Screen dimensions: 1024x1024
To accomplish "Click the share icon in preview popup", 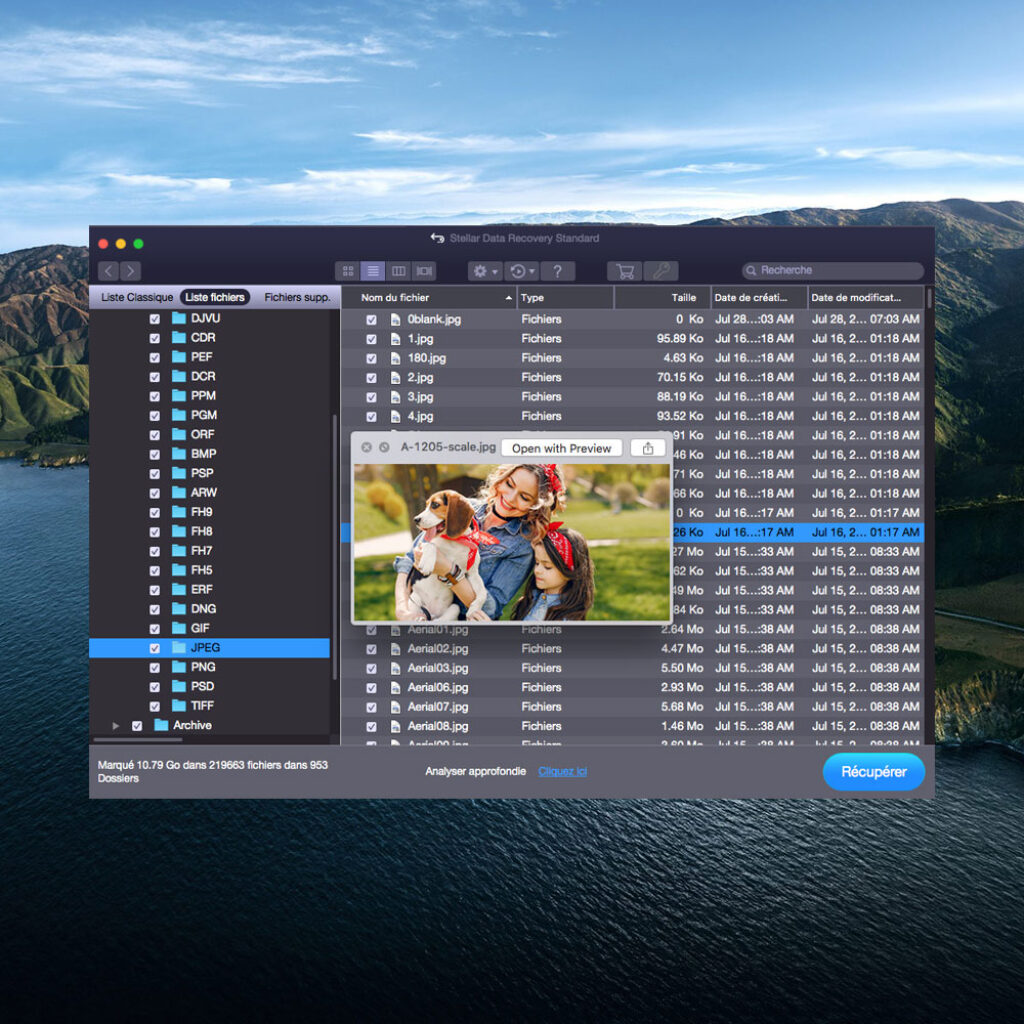I will 648,448.
